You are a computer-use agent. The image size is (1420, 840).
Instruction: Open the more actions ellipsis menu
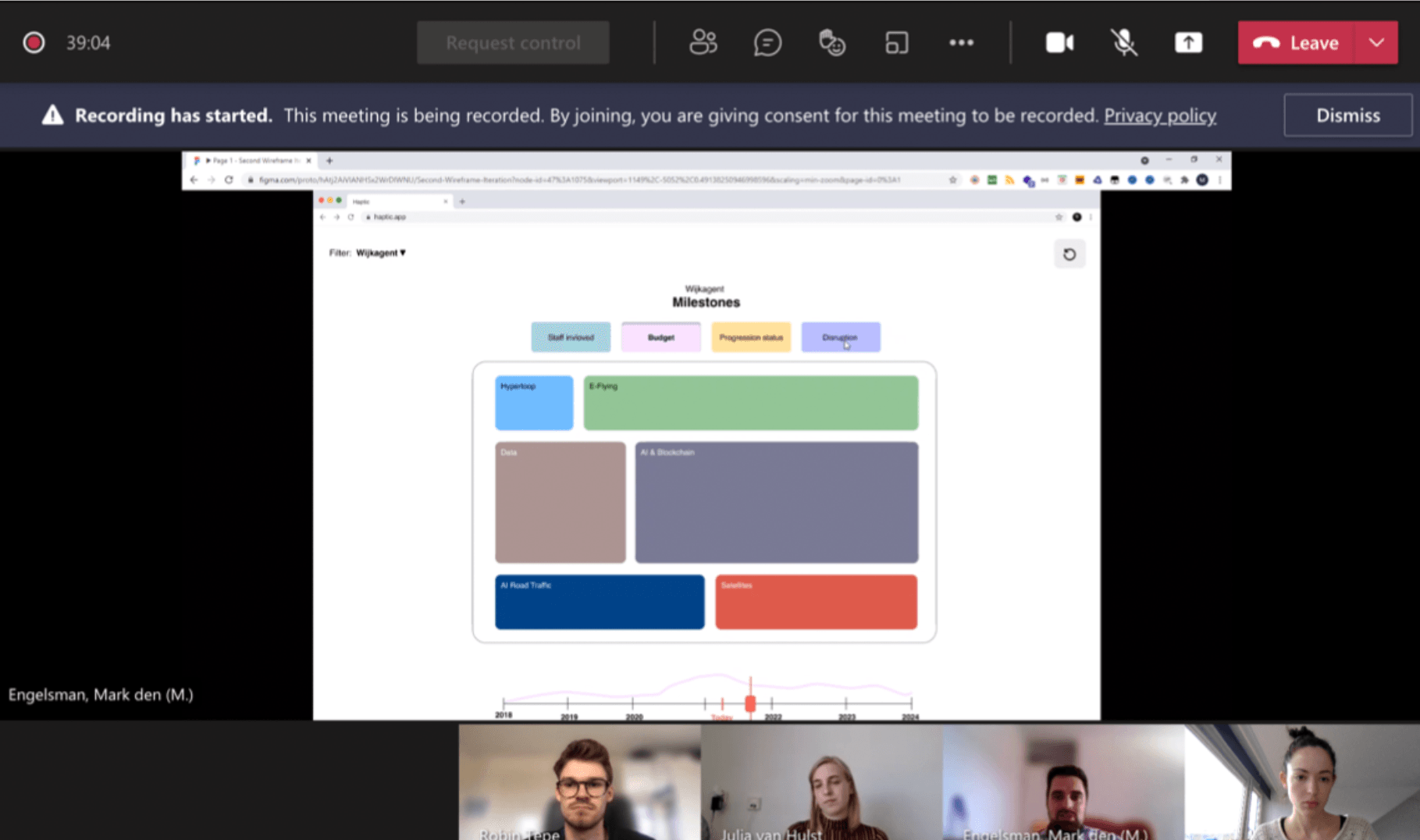click(x=961, y=43)
